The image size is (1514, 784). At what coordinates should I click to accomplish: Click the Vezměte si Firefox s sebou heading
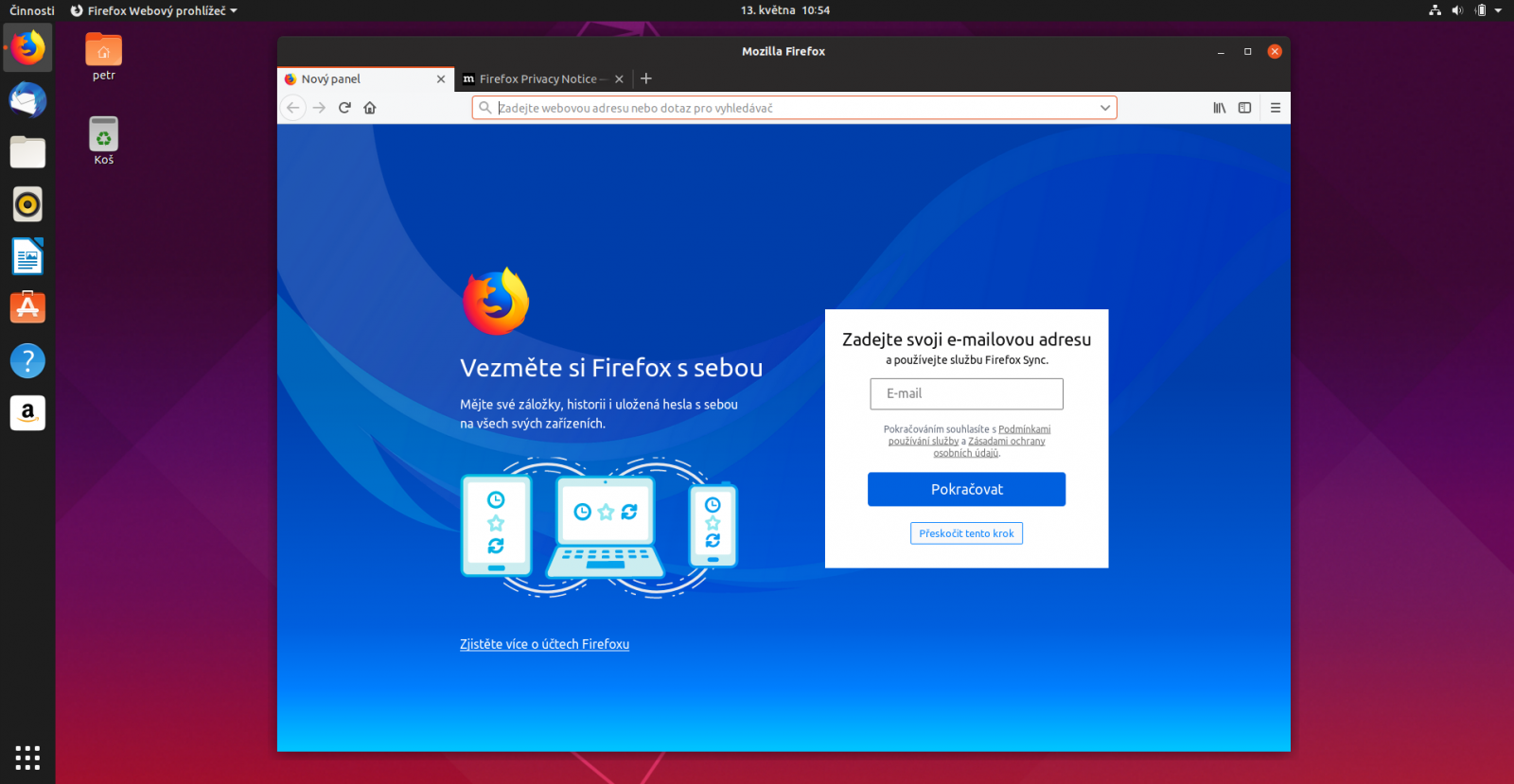pos(611,368)
